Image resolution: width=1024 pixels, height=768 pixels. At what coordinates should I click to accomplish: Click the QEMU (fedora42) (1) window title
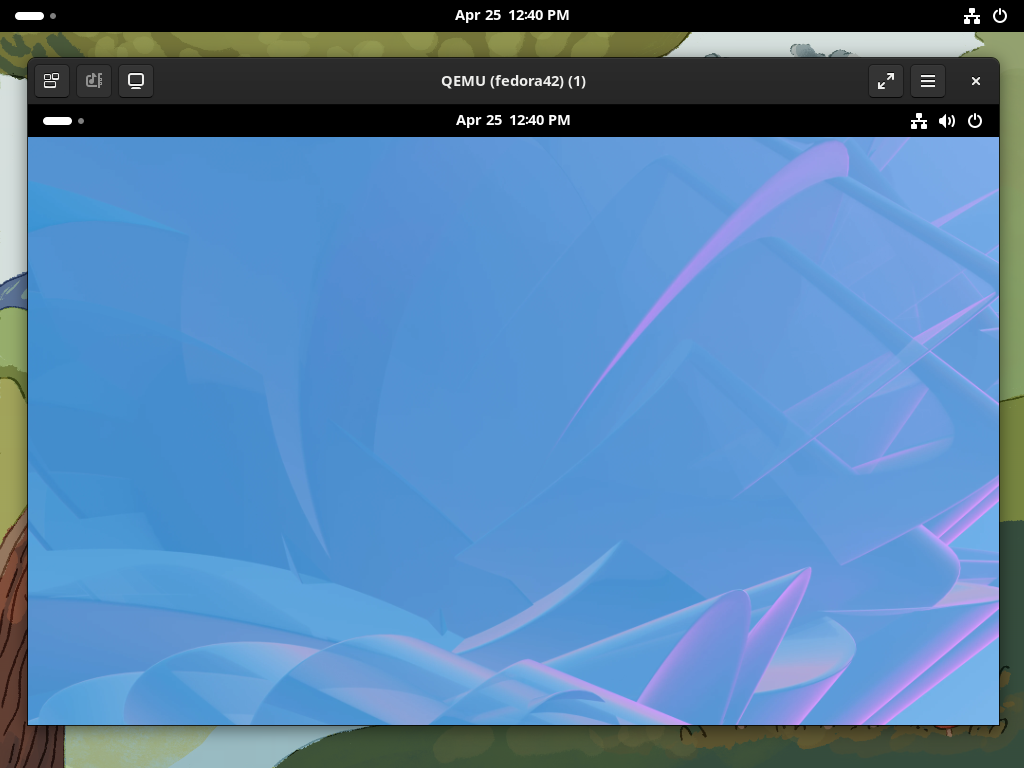click(x=513, y=81)
